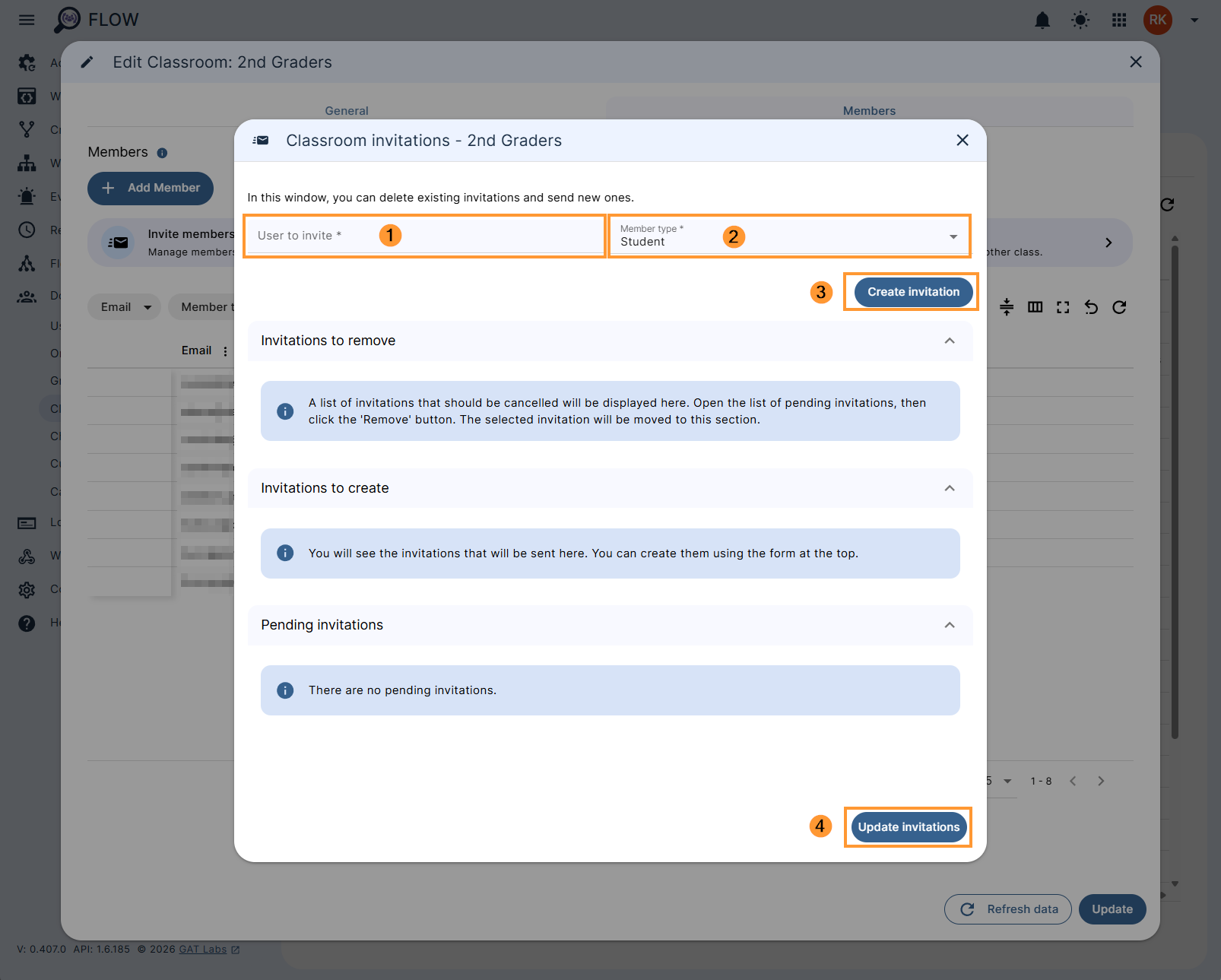Switch to the Members tab

(x=869, y=111)
